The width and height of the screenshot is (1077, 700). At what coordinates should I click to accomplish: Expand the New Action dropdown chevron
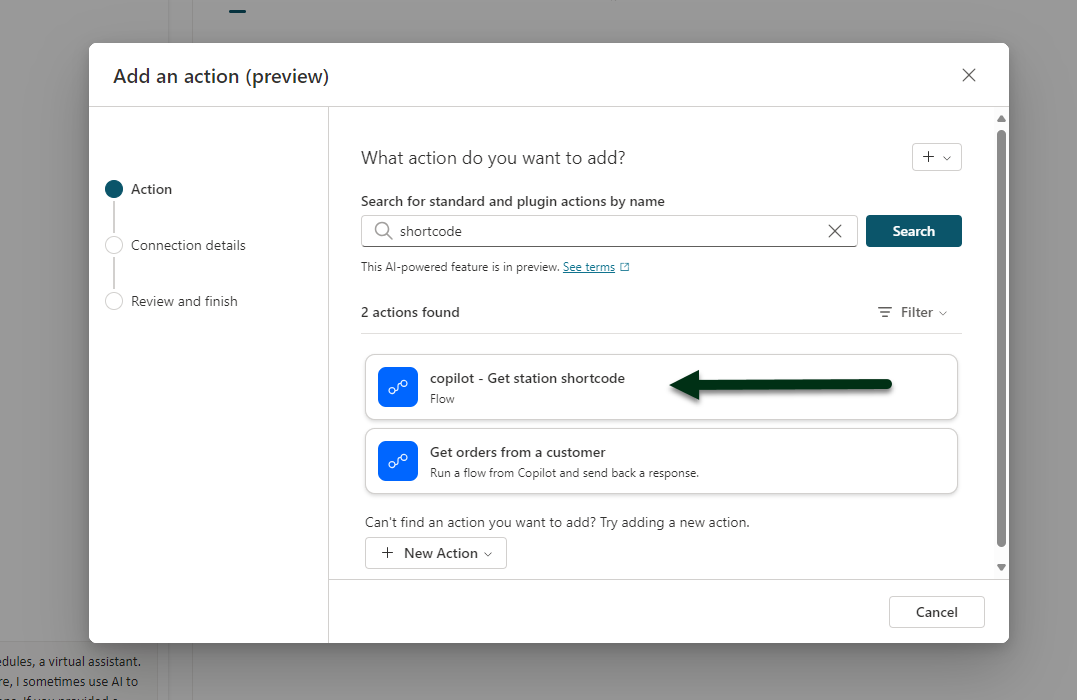coord(488,554)
